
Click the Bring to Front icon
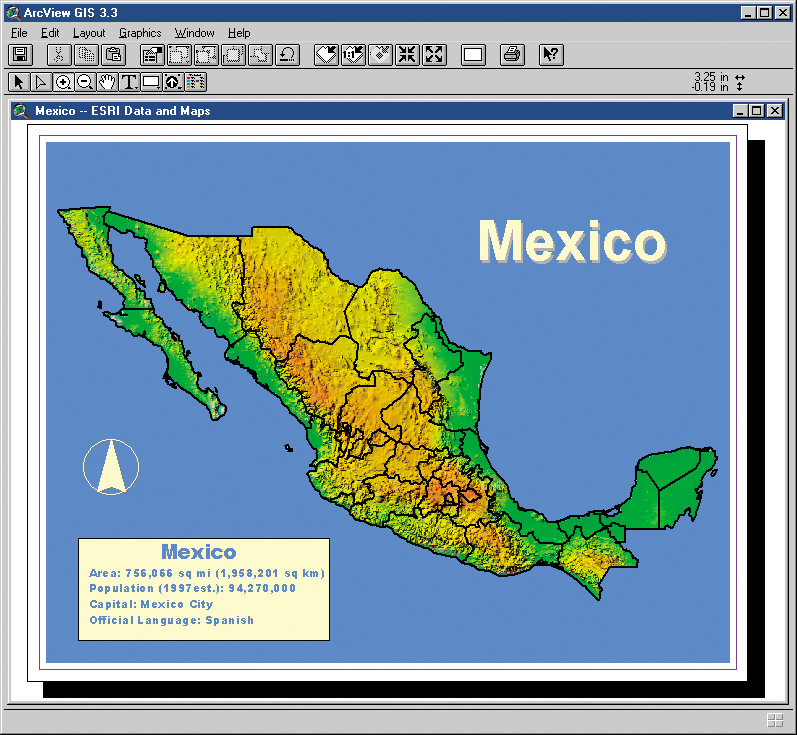(233, 54)
